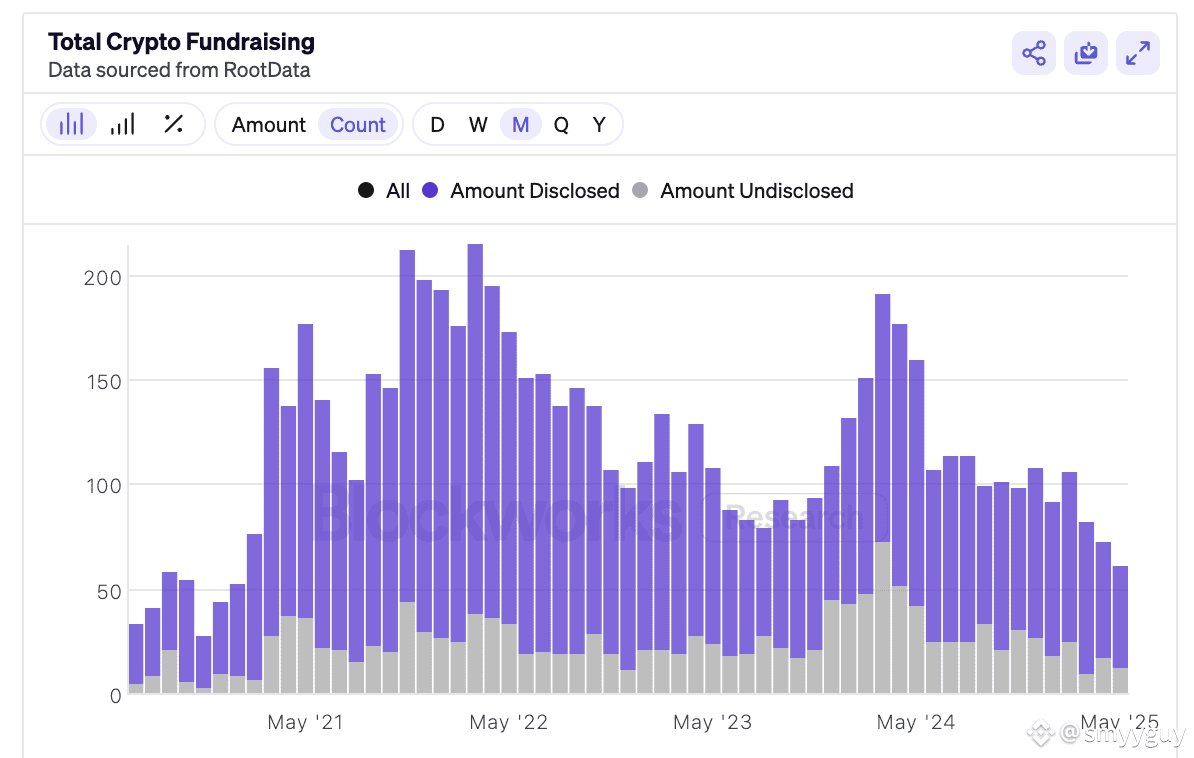The width and height of the screenshot is (1194, 758).
Task: Toggle the All legend series
Action: pos(384,190)
